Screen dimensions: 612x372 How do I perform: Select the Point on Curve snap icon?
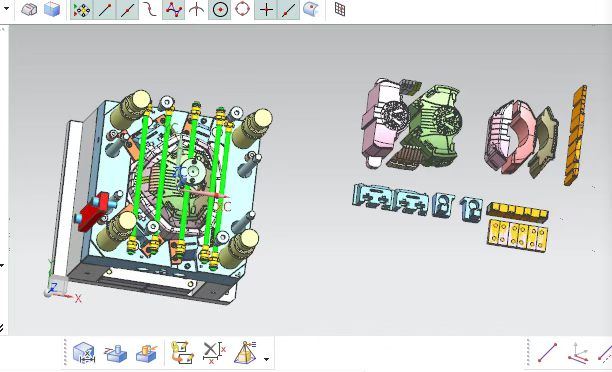pos(288,10)
